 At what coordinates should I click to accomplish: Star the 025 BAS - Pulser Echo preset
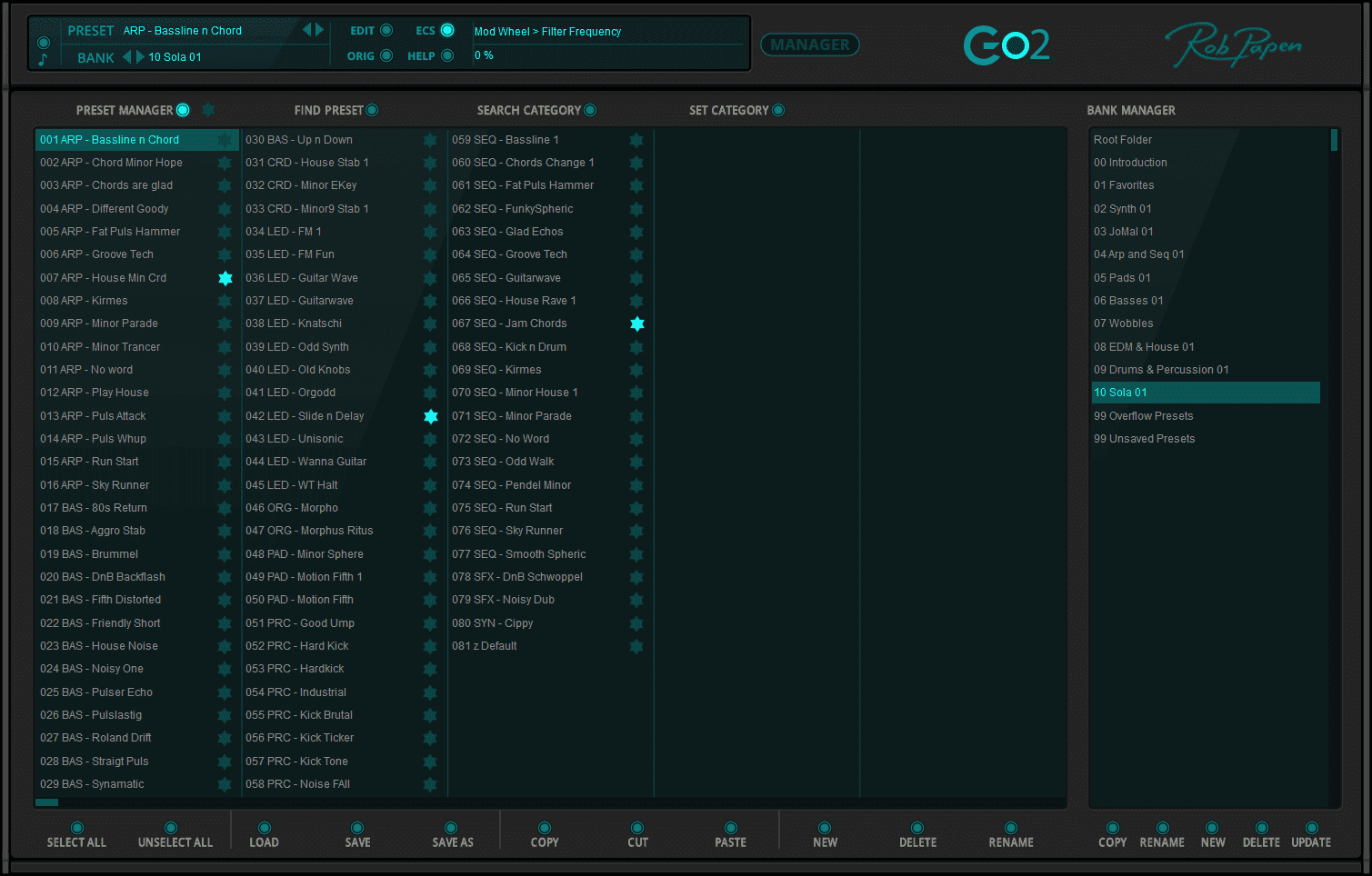point(225,692)
